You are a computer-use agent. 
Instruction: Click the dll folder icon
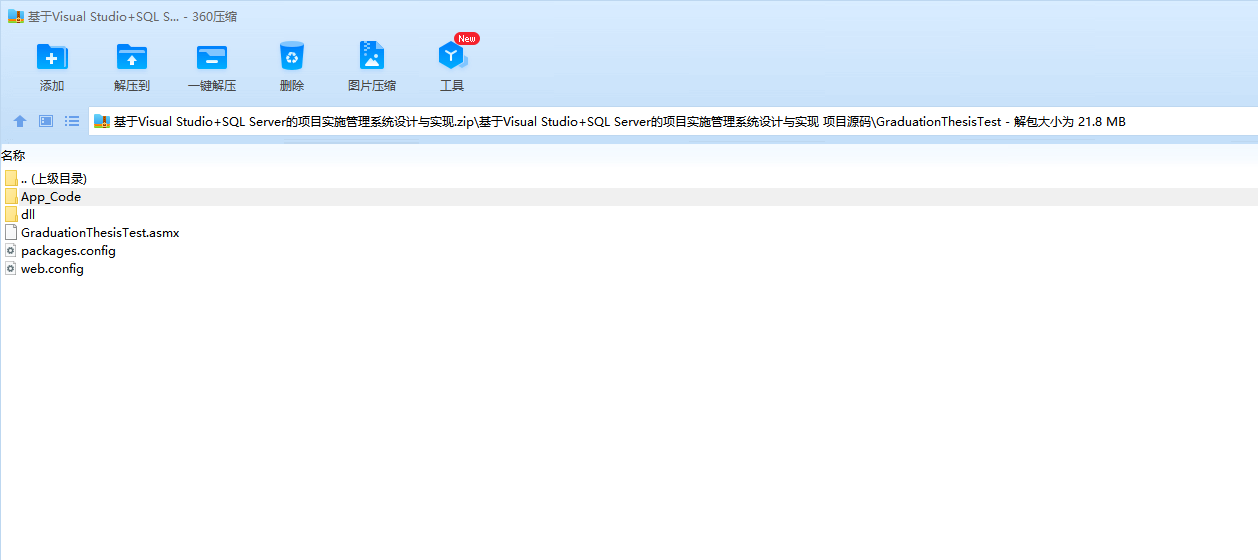(11, 214)
